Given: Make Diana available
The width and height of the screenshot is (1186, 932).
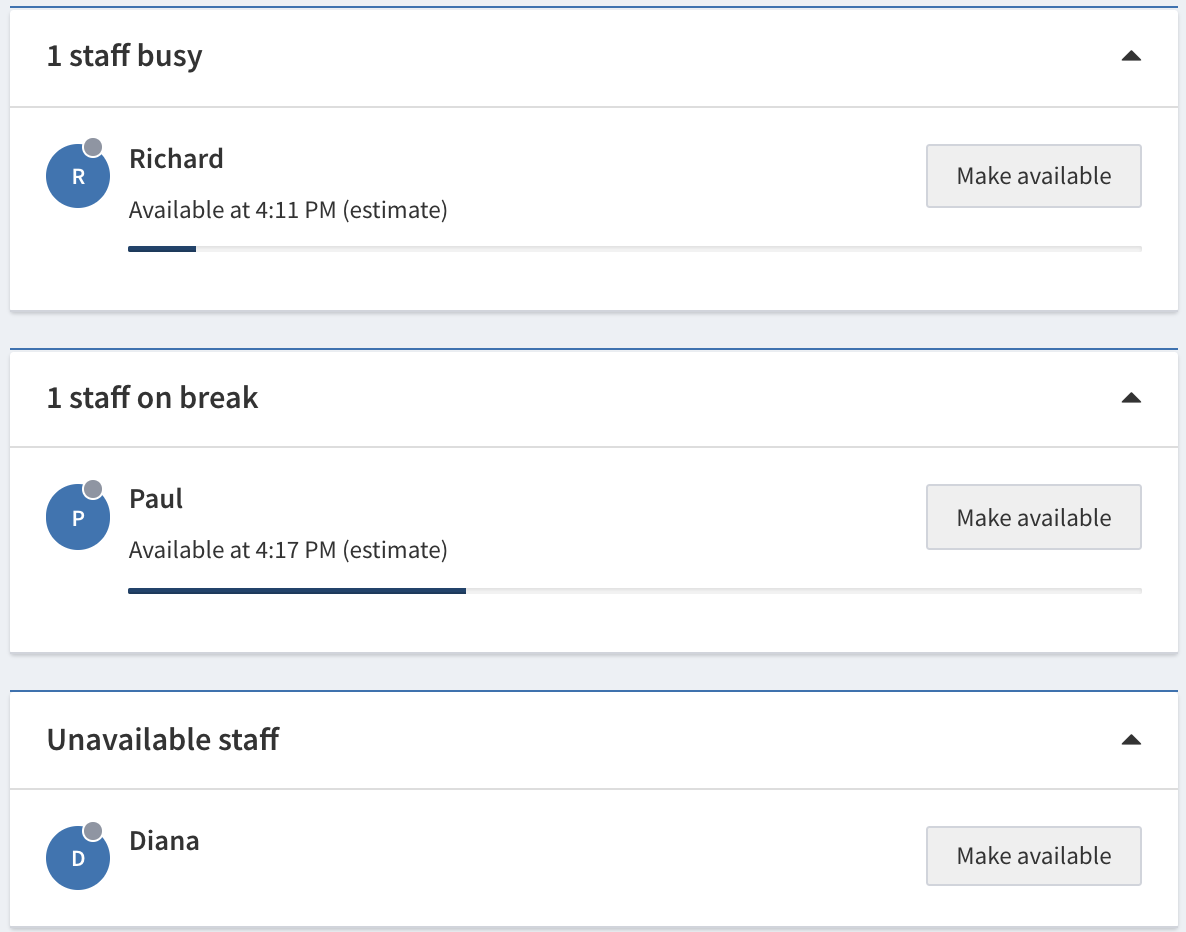Looking at the screenshot, I should (x=1034, y=856).
